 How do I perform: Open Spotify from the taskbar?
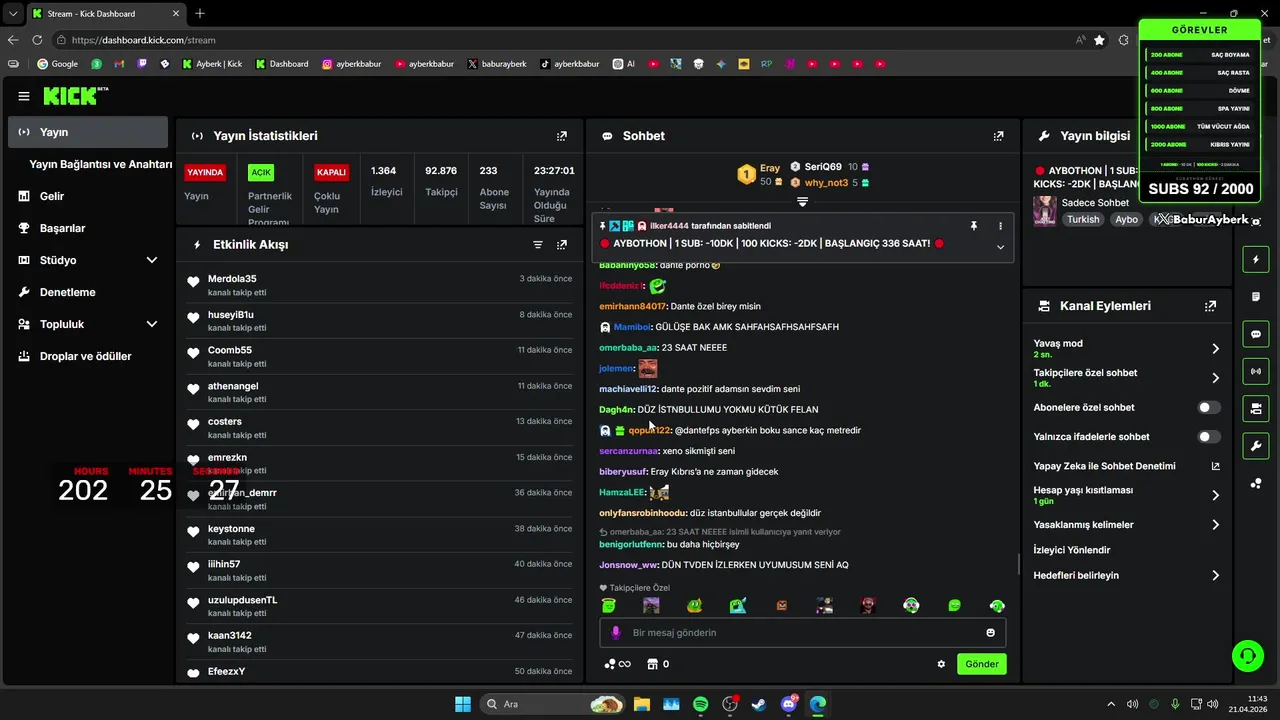click(700, 704)
